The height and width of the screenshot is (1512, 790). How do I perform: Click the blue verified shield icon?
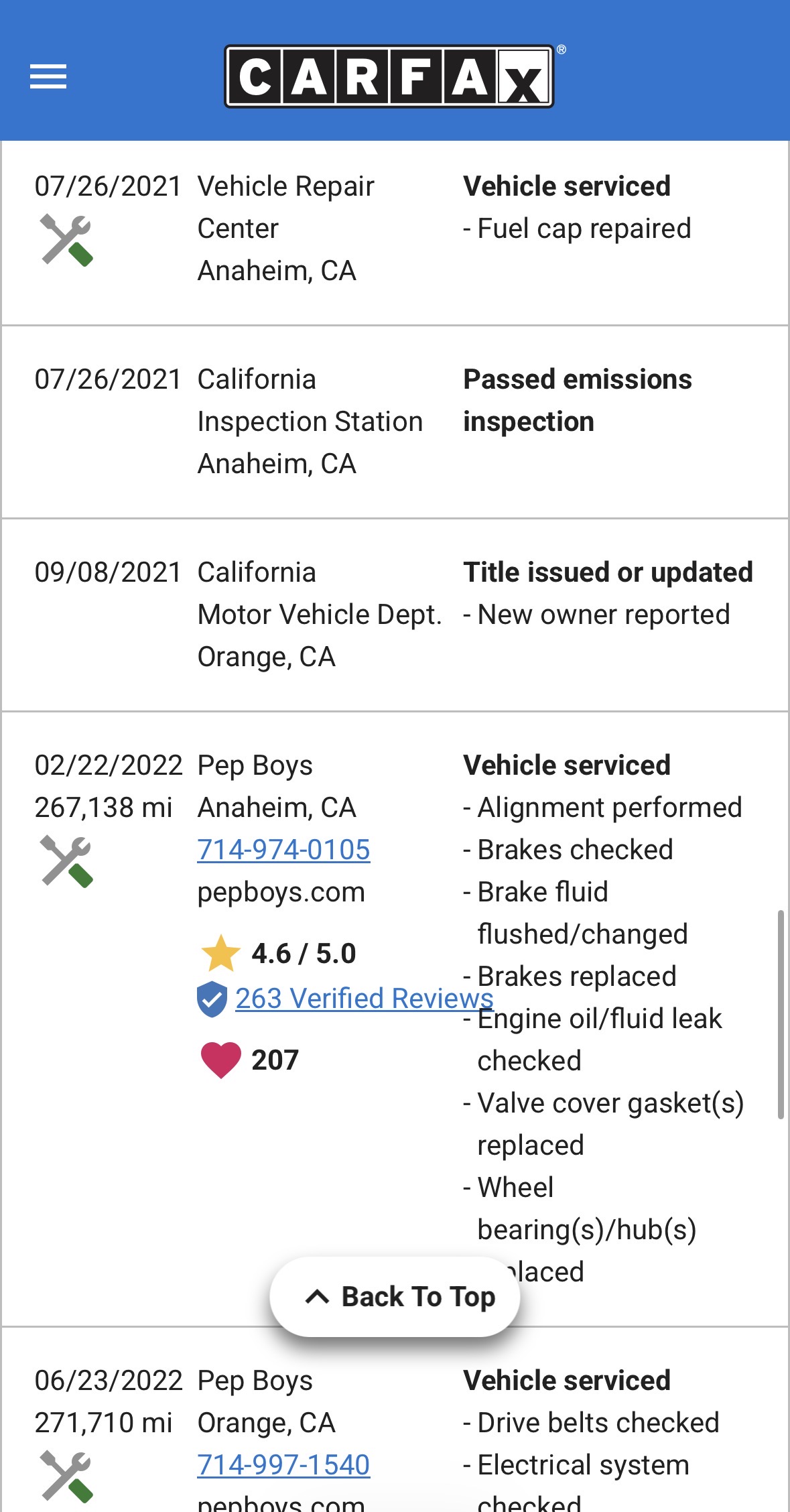point(212,999)
